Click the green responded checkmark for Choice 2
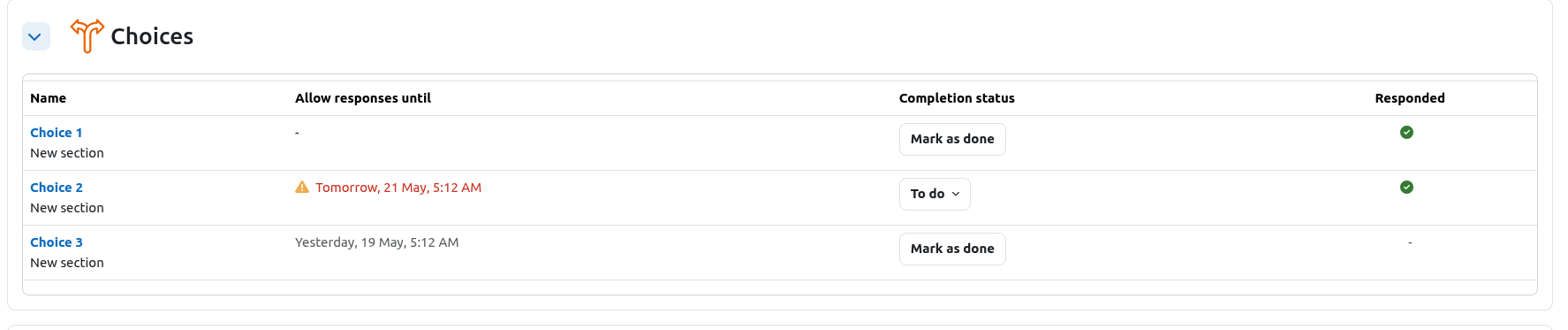The height and width of the screenshot is (330, 1568). 1406,187
